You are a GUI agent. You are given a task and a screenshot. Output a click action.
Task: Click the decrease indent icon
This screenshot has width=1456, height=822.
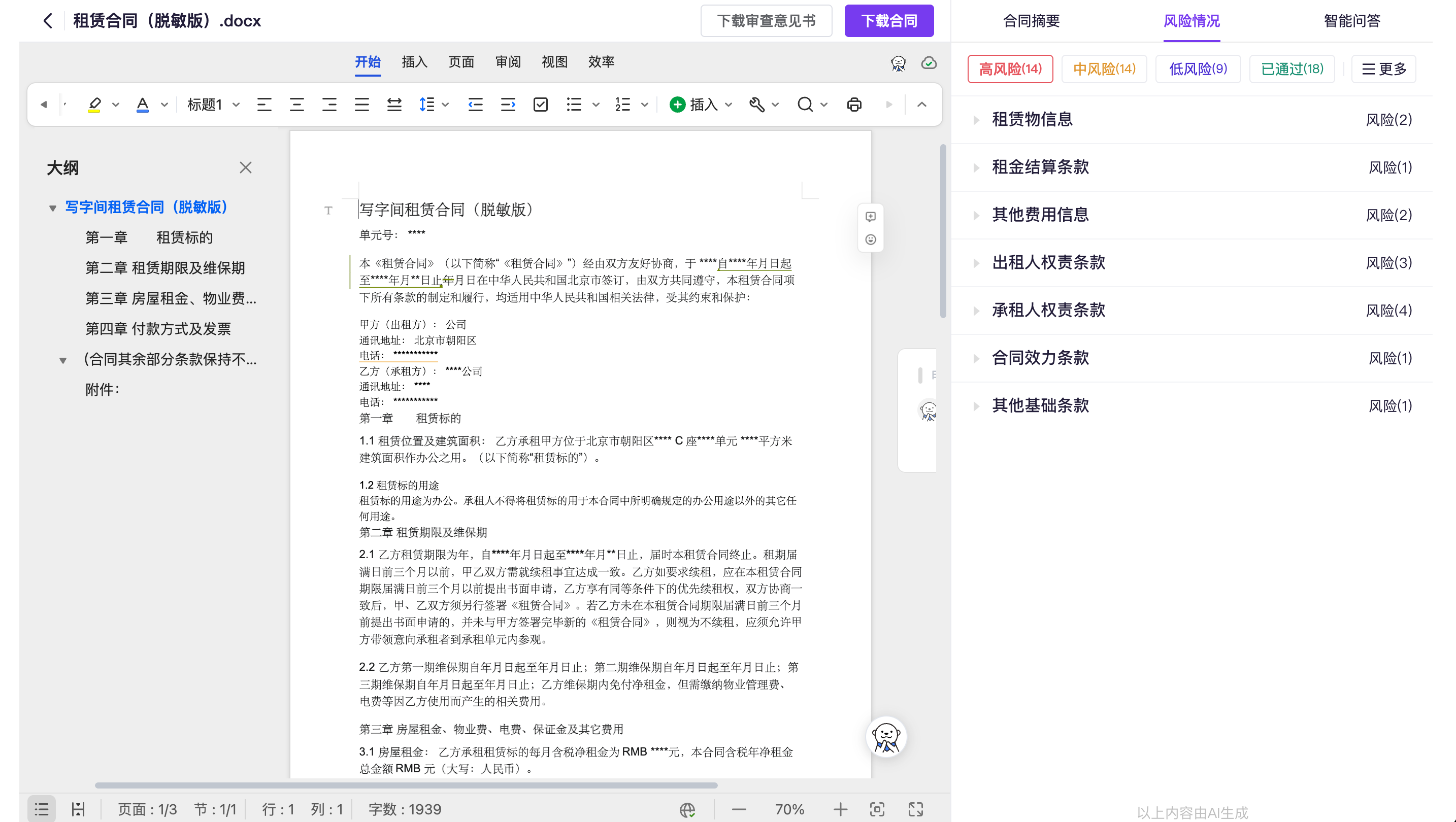[475, 105]
